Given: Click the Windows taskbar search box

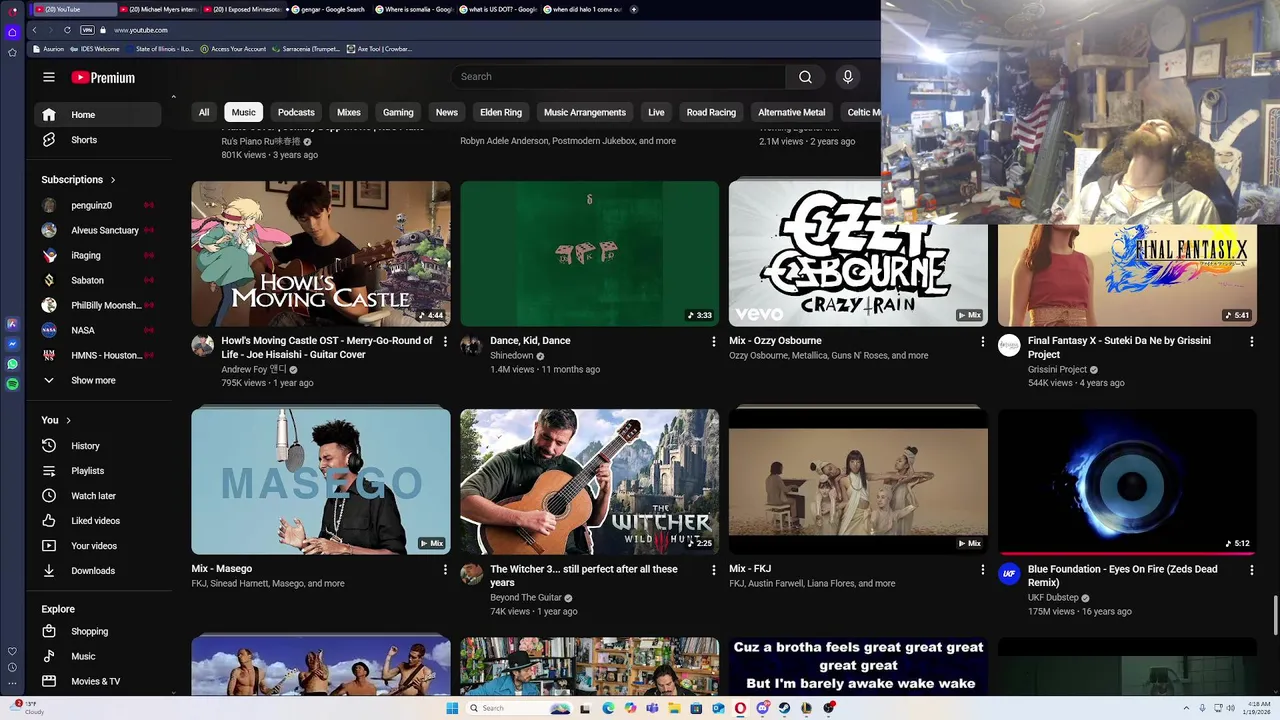Looking at the screenshot, I should (x=518, y=708).
